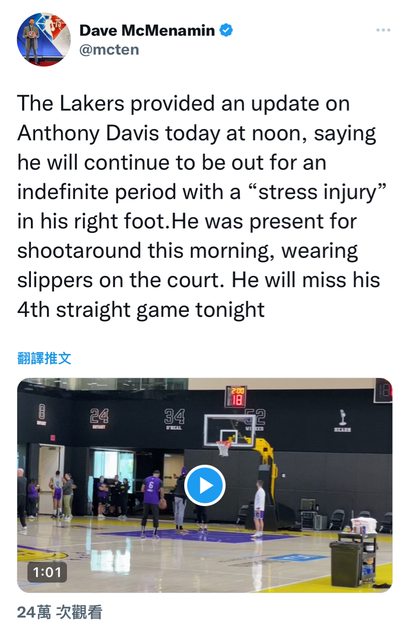
Task: Open Dave McMenamin's profile avatar
Action: [43, 40]
